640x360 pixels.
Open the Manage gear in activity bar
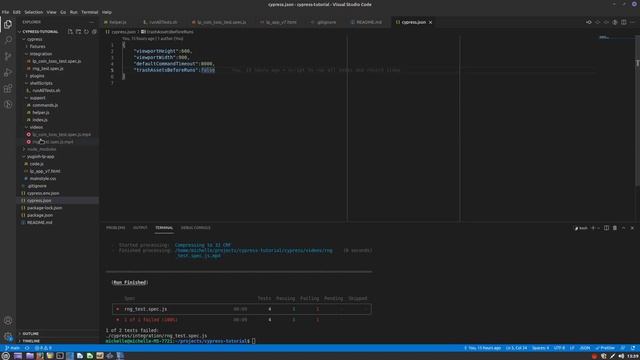pos(8,337)
